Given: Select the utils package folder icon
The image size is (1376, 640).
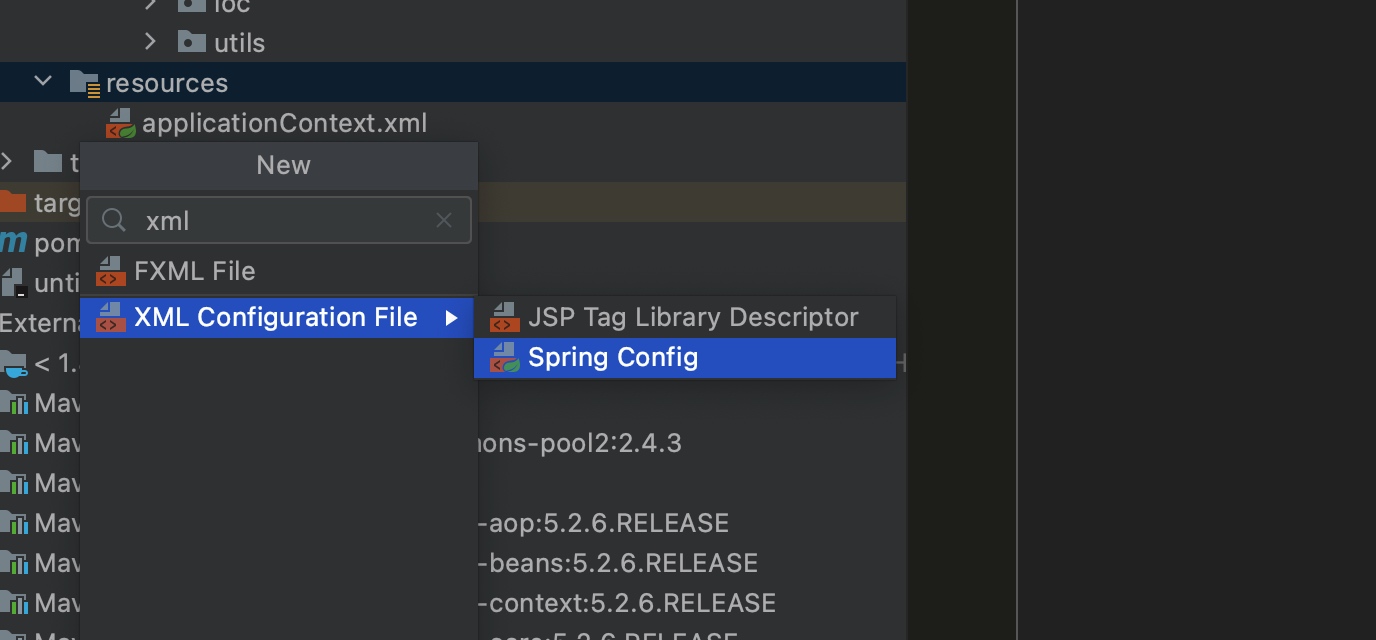Looking at the screenshot, I should point(191,42).
